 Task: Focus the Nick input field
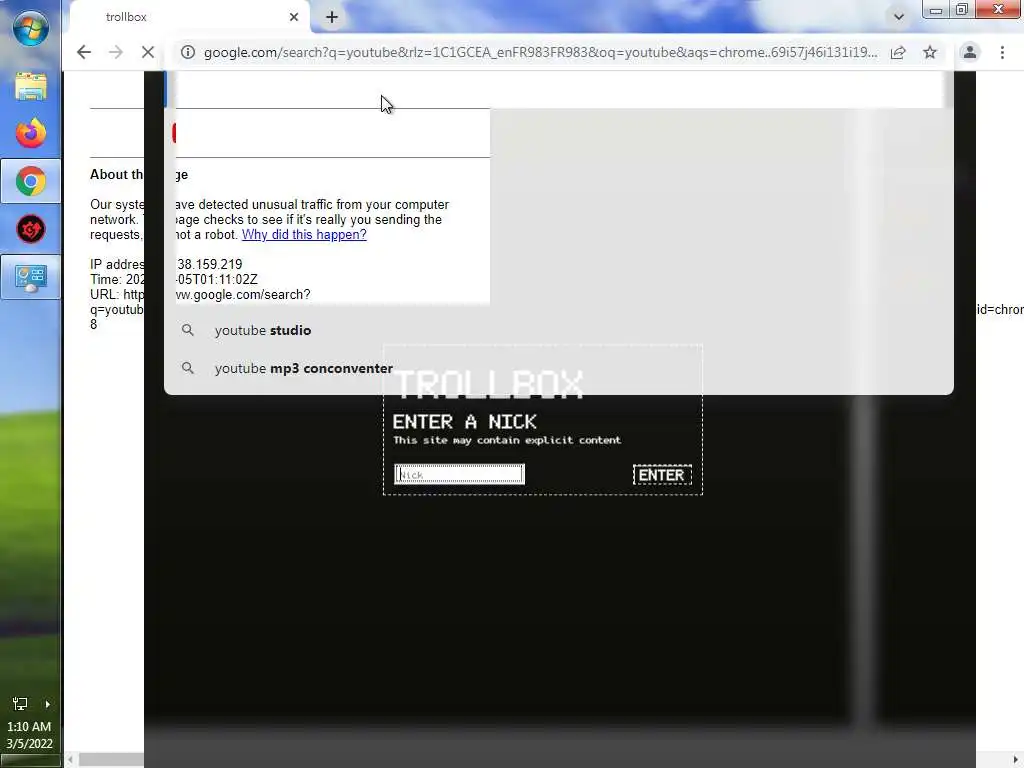tap(459, 474)
